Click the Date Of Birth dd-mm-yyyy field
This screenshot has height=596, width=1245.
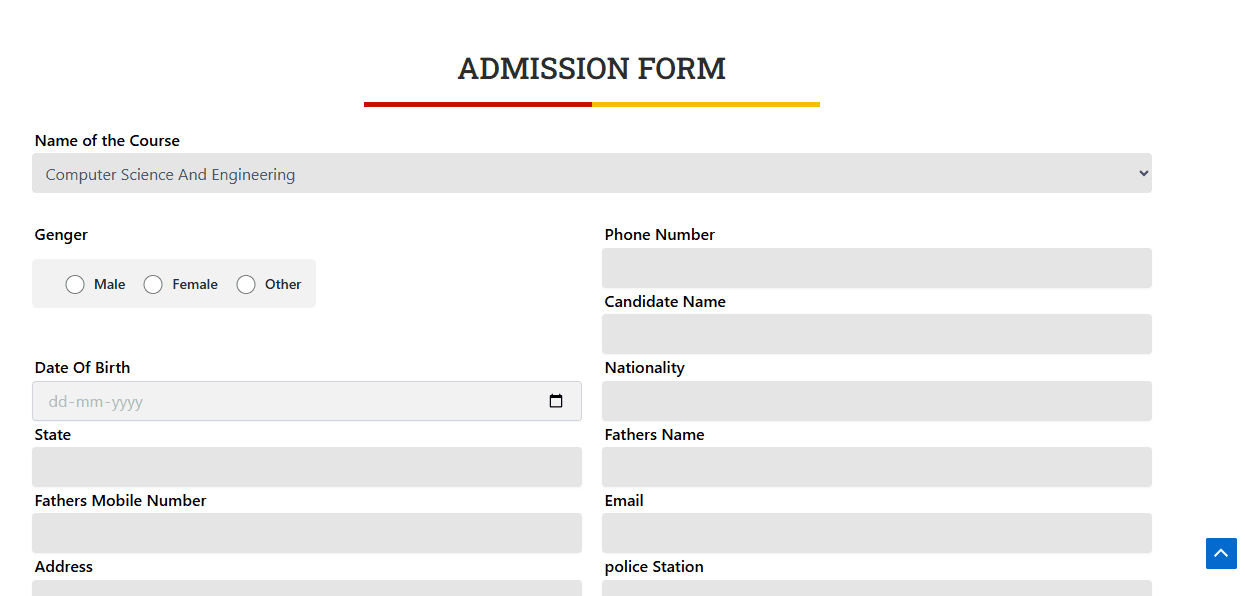(290, 402)
